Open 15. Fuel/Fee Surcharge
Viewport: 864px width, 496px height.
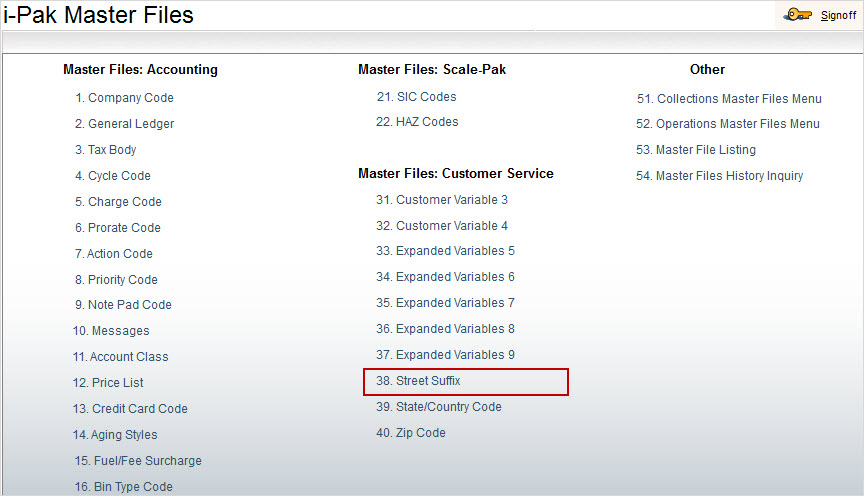(138, 461)
